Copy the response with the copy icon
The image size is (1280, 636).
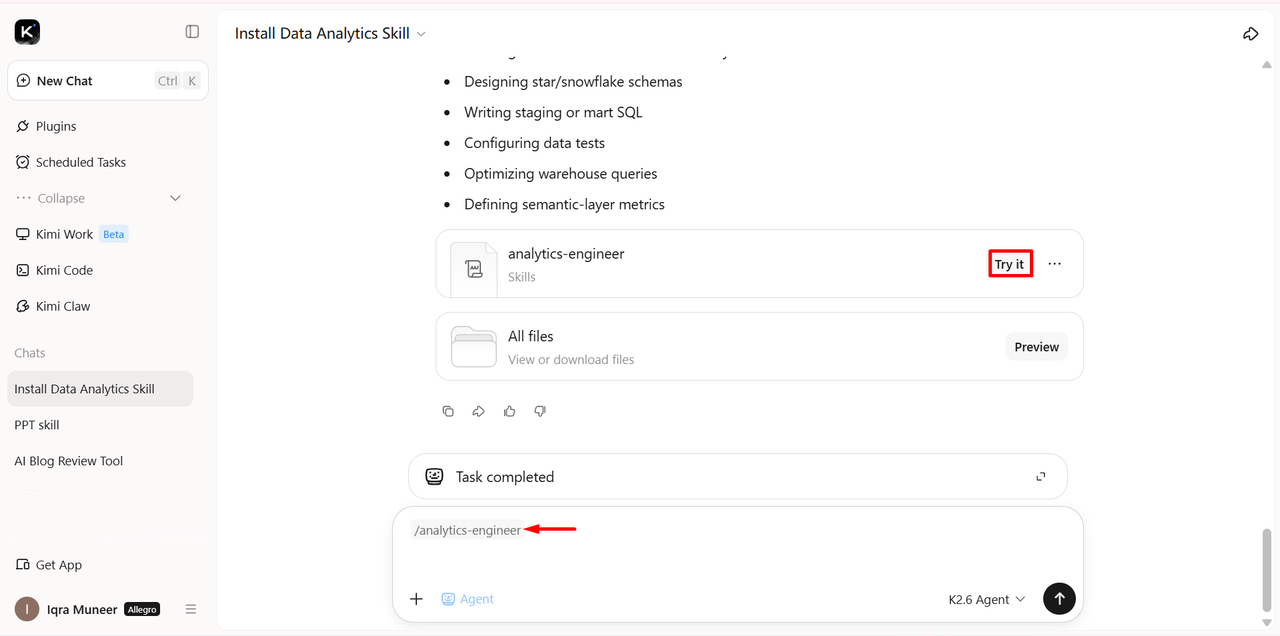[x=448, y=411]
